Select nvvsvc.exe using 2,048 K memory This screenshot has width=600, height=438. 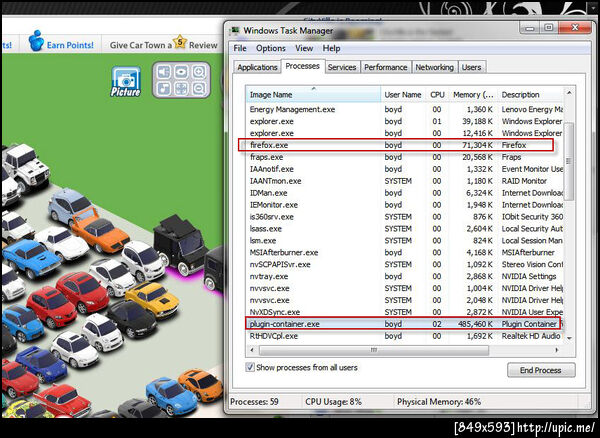(x=404, y=300)
